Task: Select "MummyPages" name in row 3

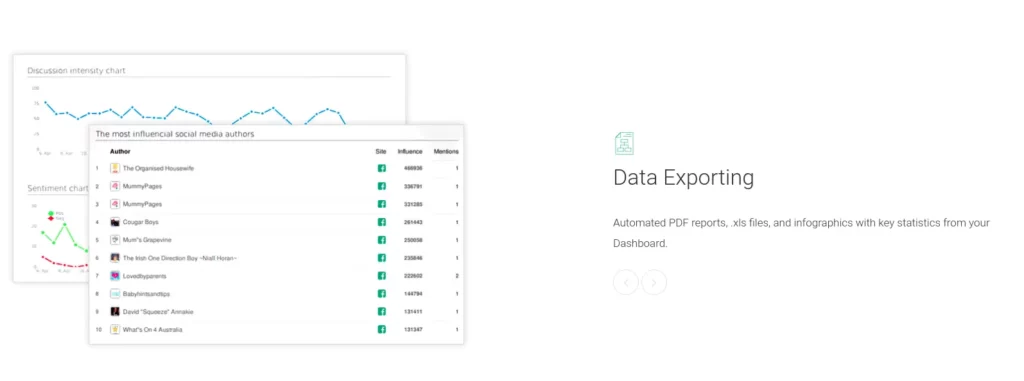Action: (x=142, y=204)
